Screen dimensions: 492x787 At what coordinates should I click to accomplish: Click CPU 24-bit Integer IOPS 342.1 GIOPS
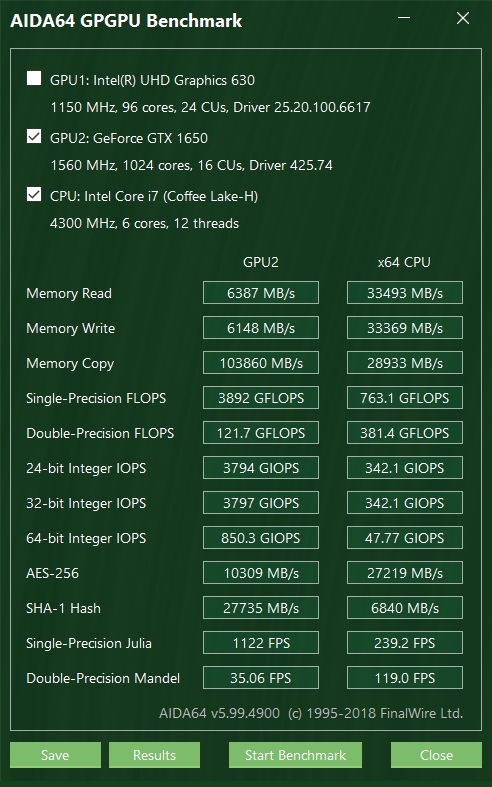pos(405,468)
